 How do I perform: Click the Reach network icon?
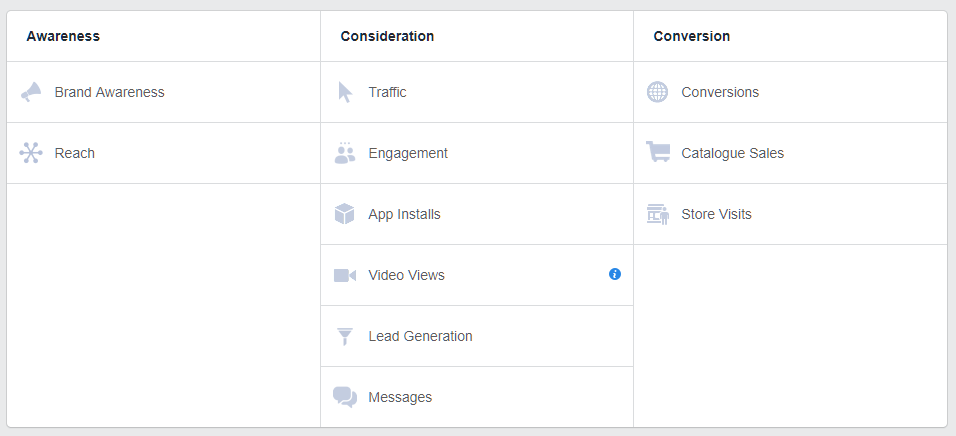31,153
